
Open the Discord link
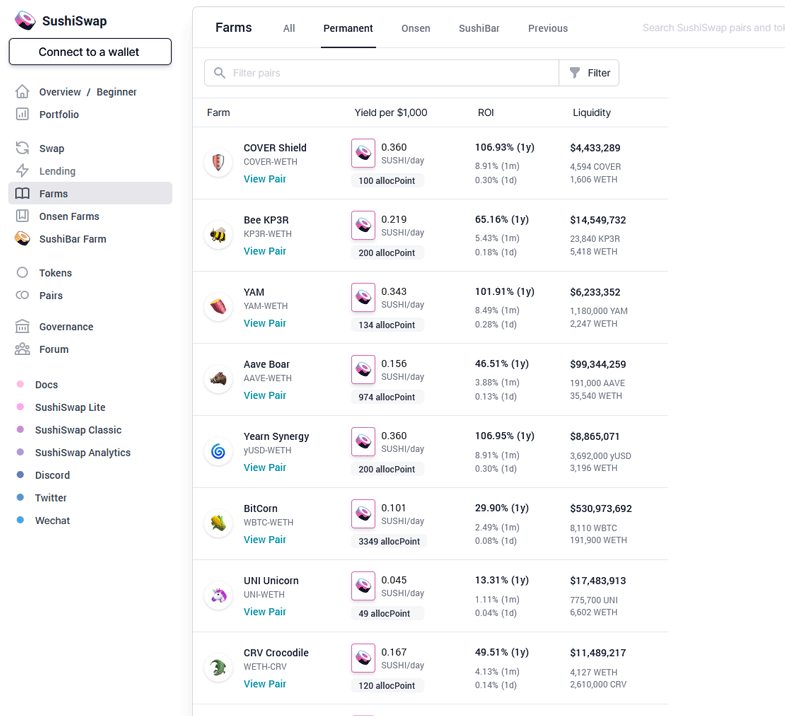pyautogui.click(x=53, y=475)
